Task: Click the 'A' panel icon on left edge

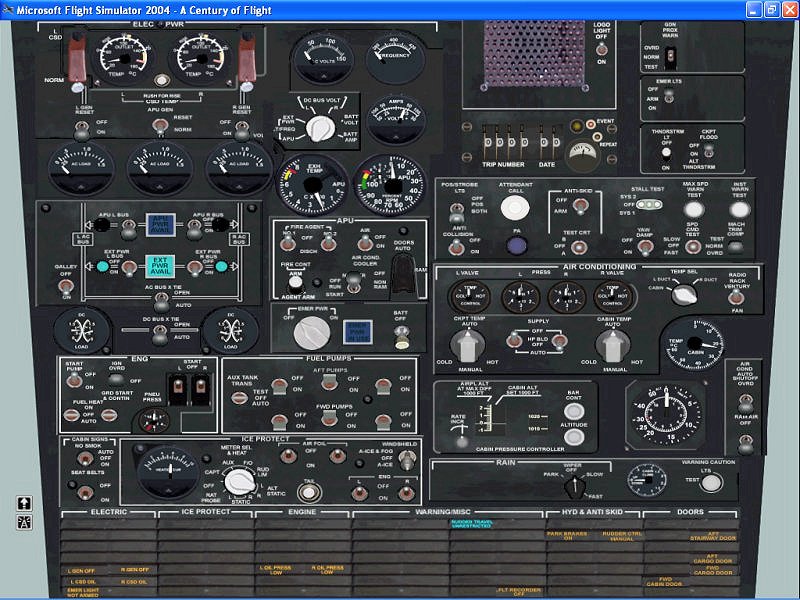Action: coord(24,522)
